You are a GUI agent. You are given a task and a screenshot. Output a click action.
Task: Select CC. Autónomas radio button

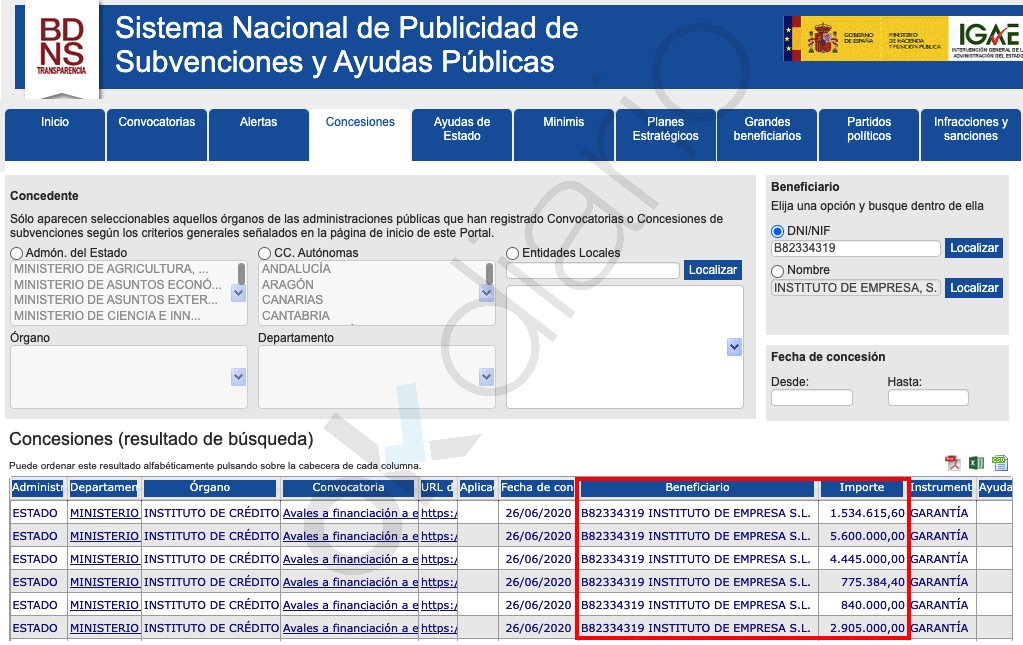[264, 253]
